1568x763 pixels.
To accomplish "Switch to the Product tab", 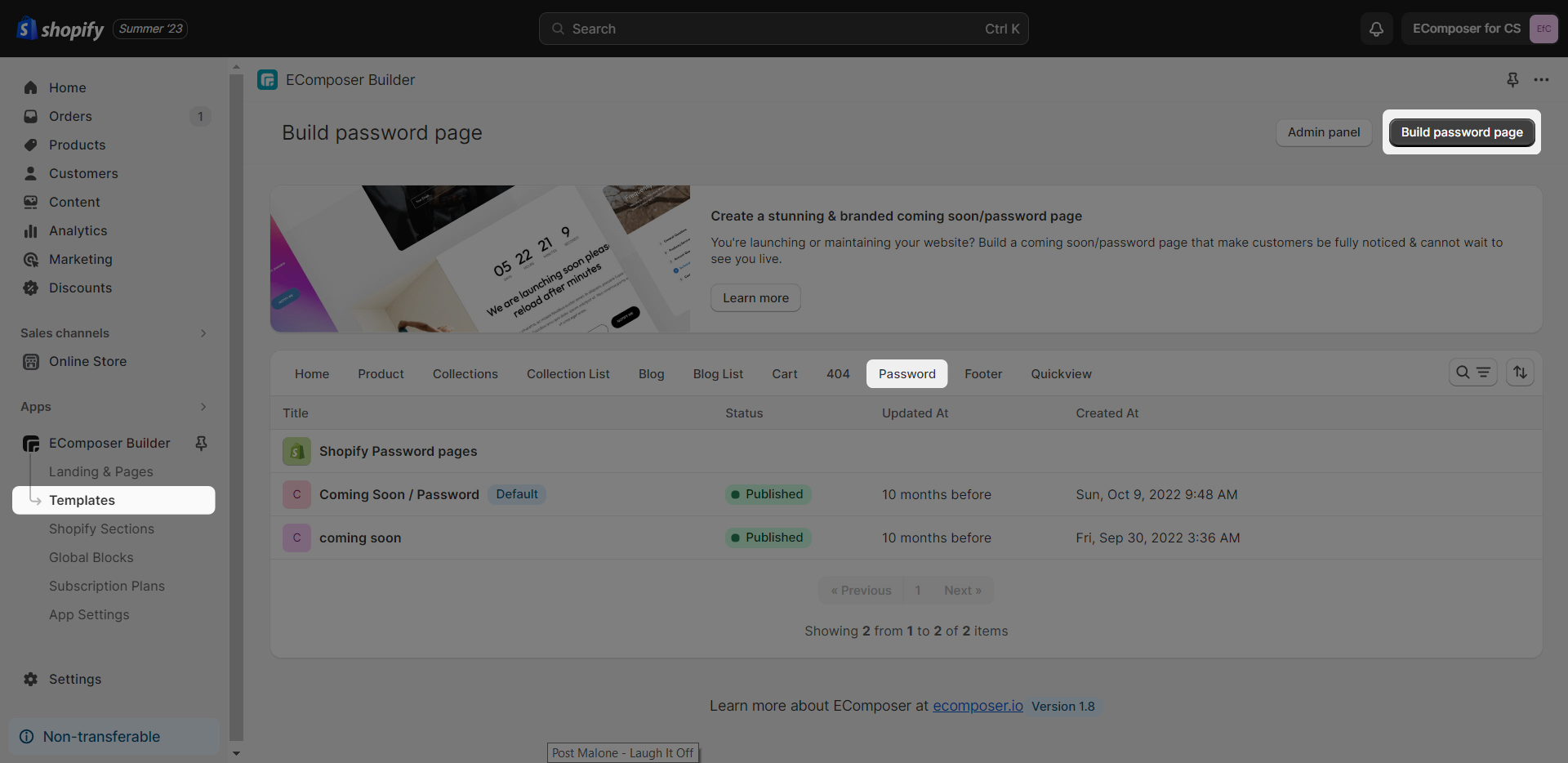I will tap(381, 374).
